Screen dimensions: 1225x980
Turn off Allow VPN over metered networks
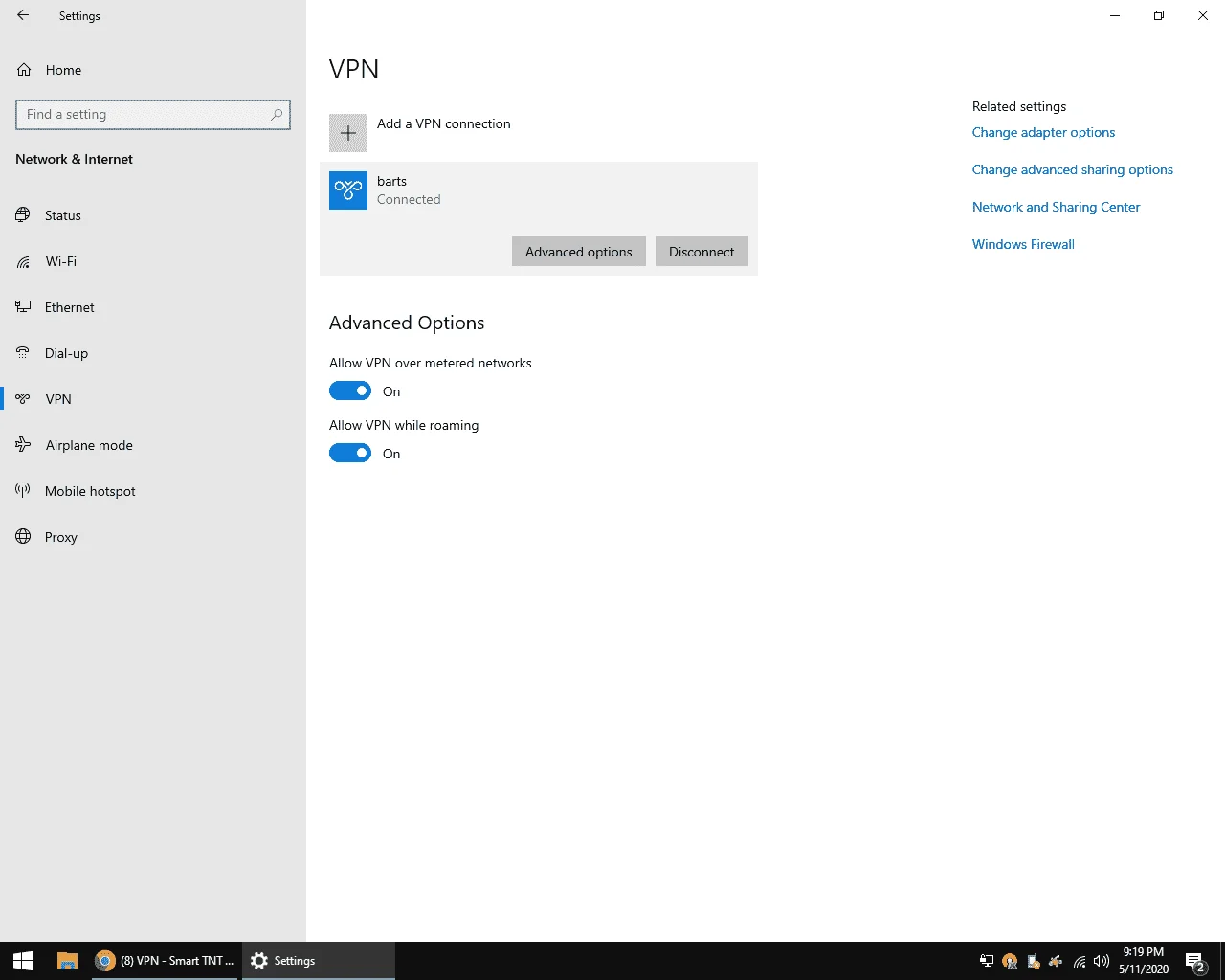(x=350, y=390)
